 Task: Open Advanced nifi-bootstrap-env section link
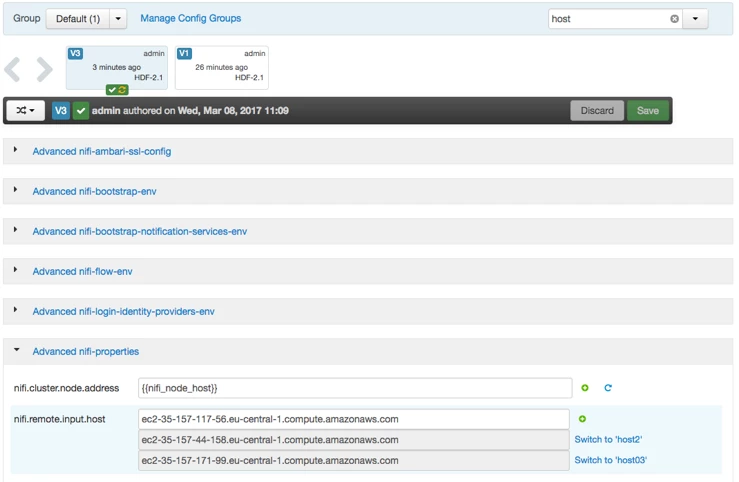tap(94, 191)
